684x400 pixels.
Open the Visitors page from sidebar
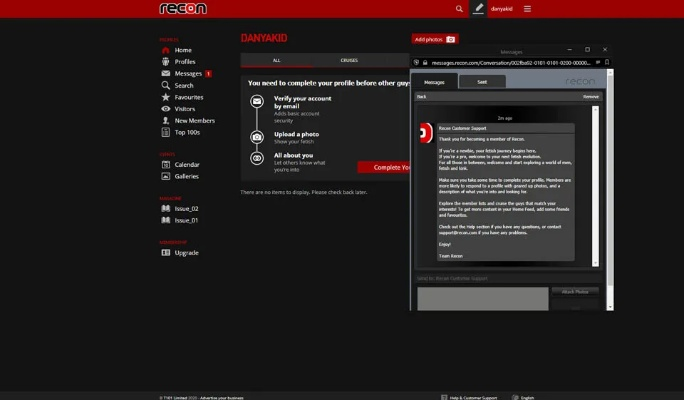coord(184,108)
